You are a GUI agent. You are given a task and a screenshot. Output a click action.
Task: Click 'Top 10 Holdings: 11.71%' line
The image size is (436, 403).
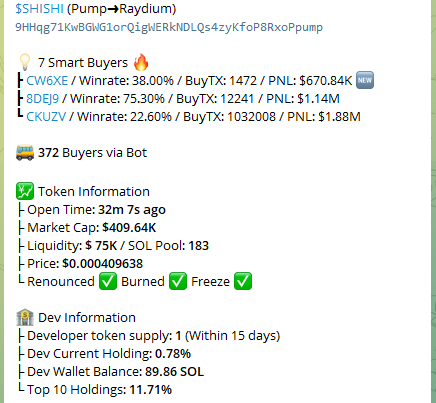[x=99, y=390]
